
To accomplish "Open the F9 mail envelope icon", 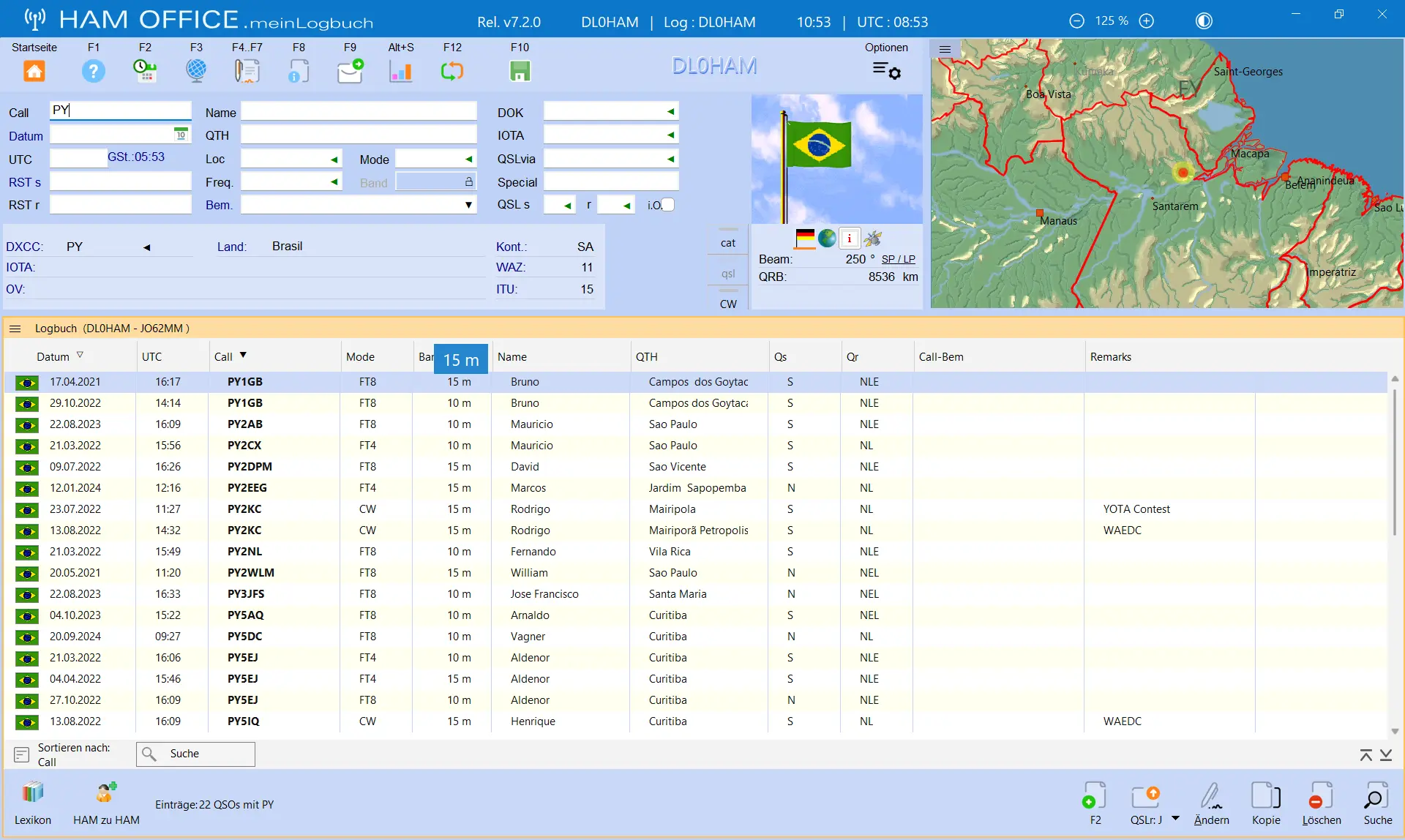I will (350, 71).
